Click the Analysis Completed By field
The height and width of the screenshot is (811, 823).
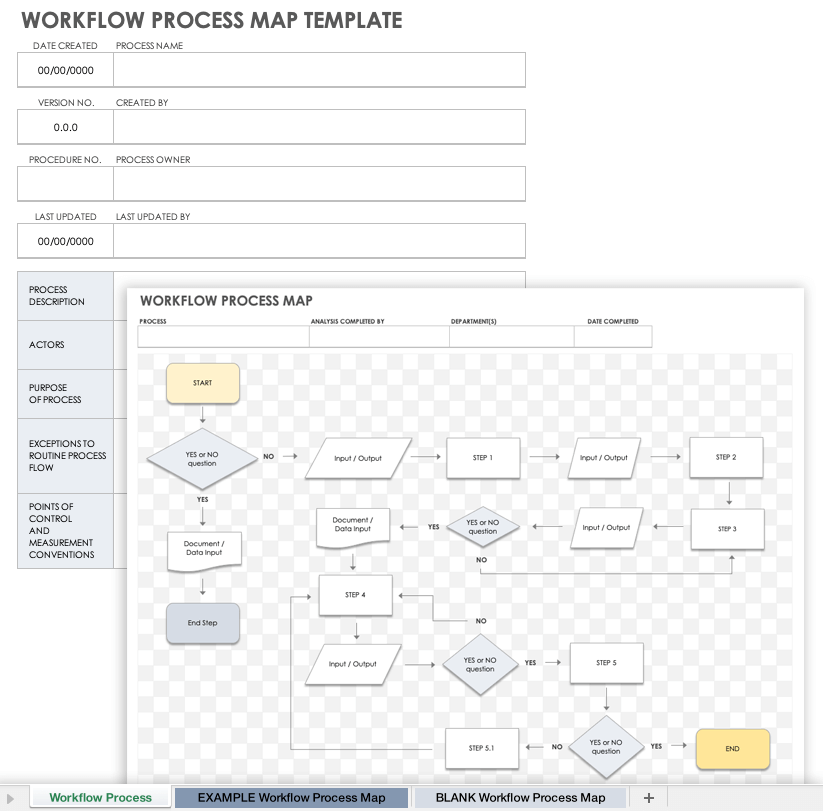(379, 336)
